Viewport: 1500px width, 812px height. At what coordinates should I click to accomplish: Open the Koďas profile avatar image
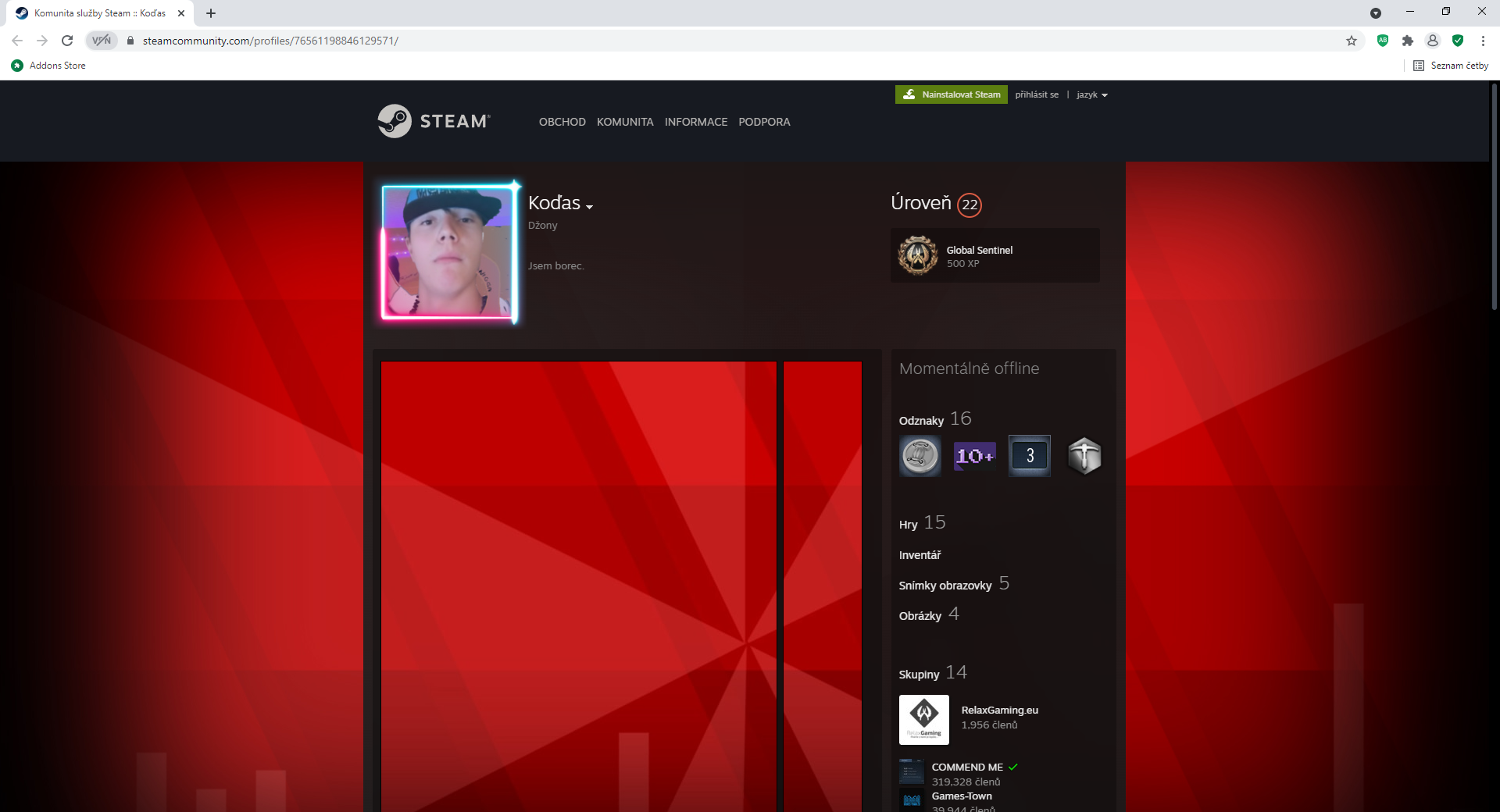click(x=448, y=252)
